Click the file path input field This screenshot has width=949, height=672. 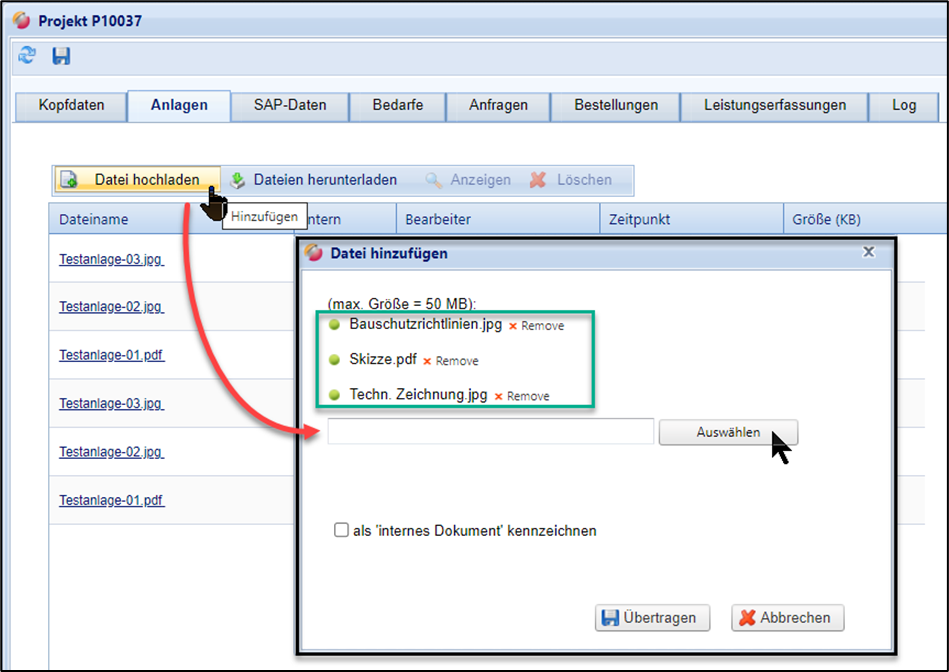(x=490, y=432)
